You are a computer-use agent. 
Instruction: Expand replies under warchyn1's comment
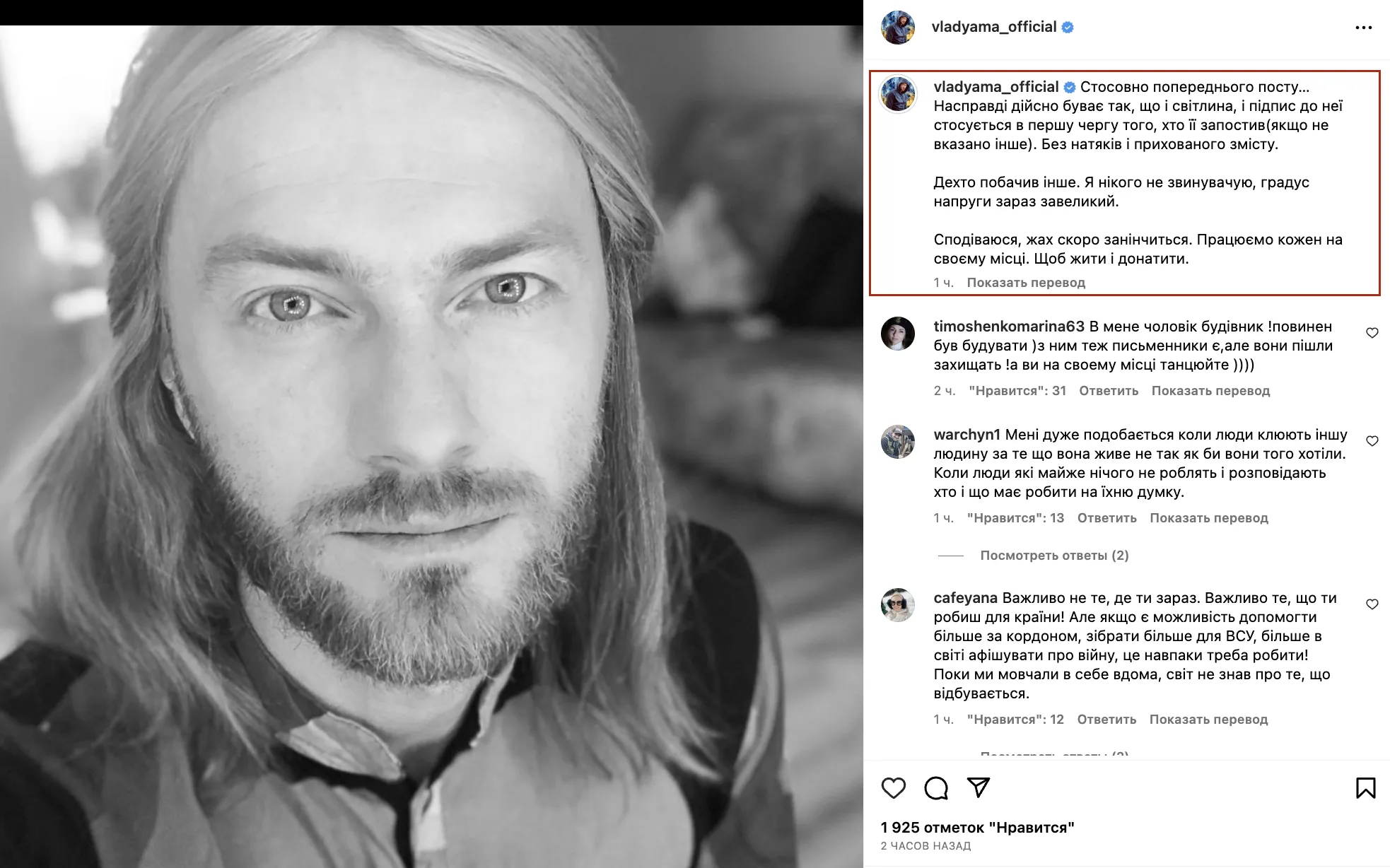pyautogui.click(x=1054, y=556)
